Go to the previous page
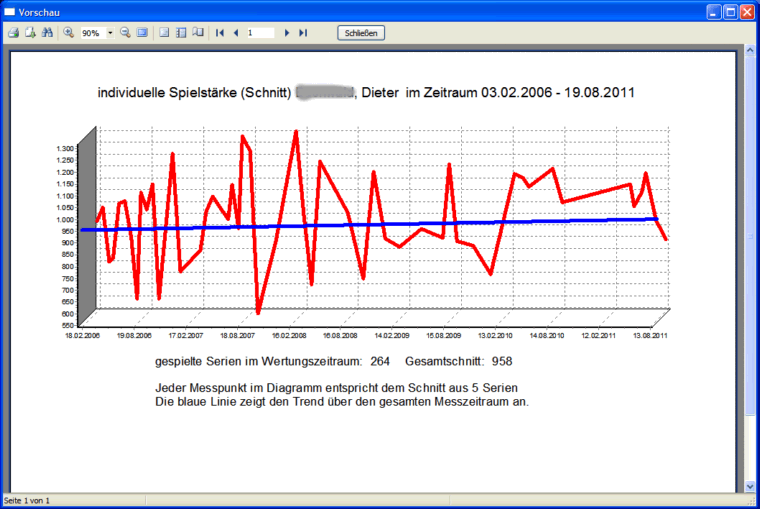This screenshot has height=509, width=760. tap(236, 33)
